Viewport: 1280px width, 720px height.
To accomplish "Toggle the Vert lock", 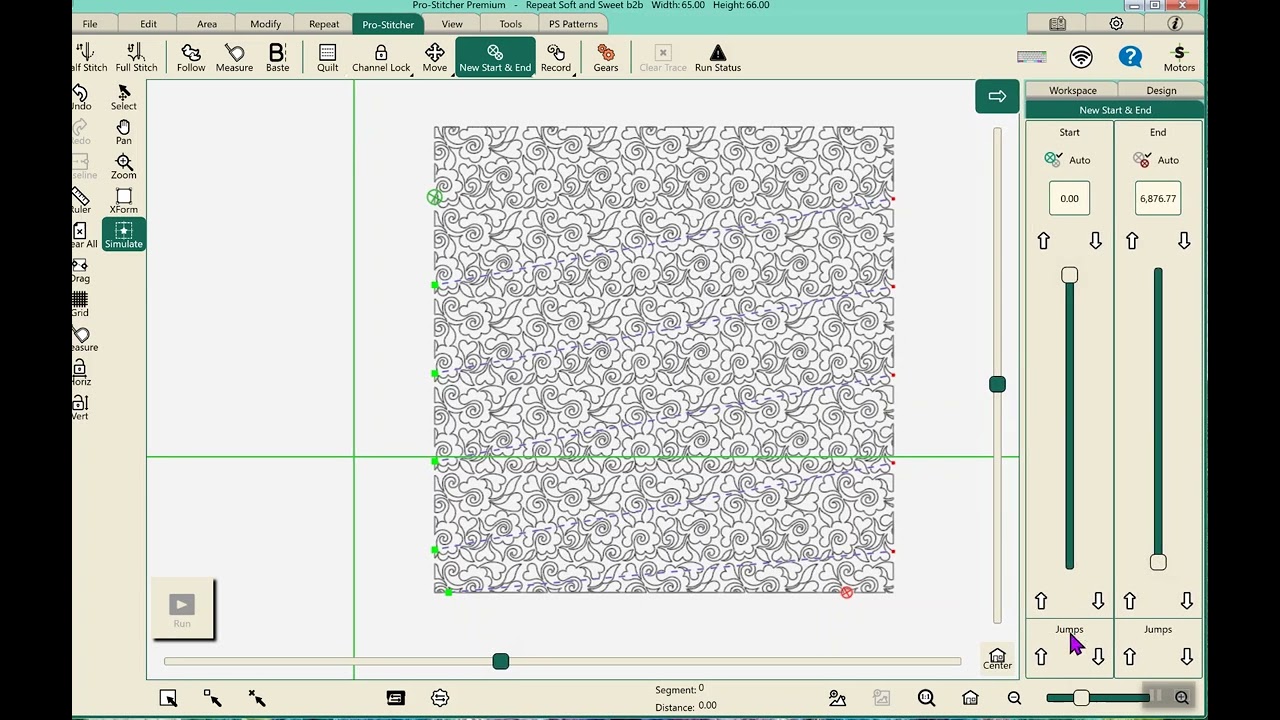I will pos(80,407).
